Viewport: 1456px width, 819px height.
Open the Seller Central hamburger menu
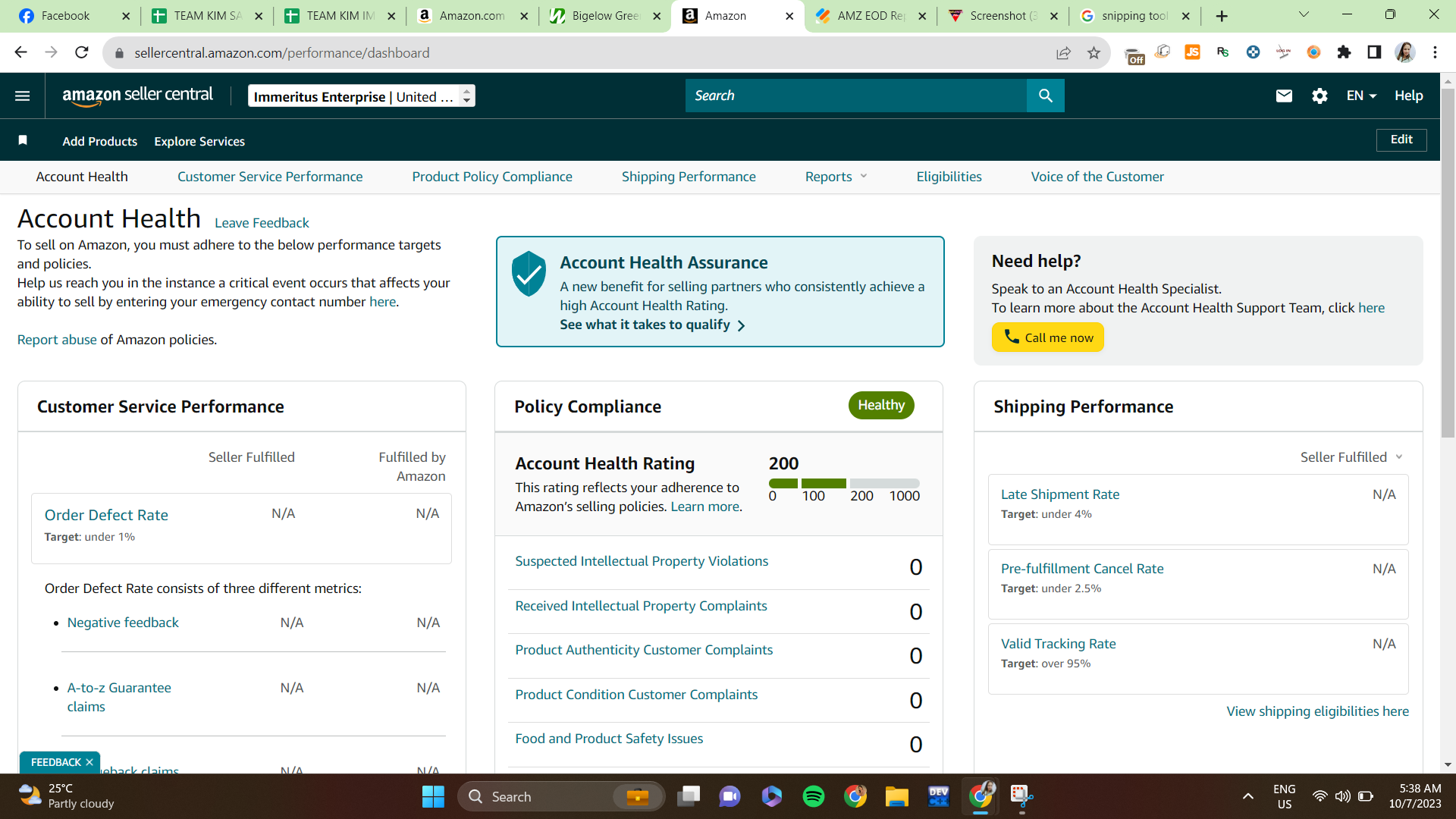tap(22, 96)
